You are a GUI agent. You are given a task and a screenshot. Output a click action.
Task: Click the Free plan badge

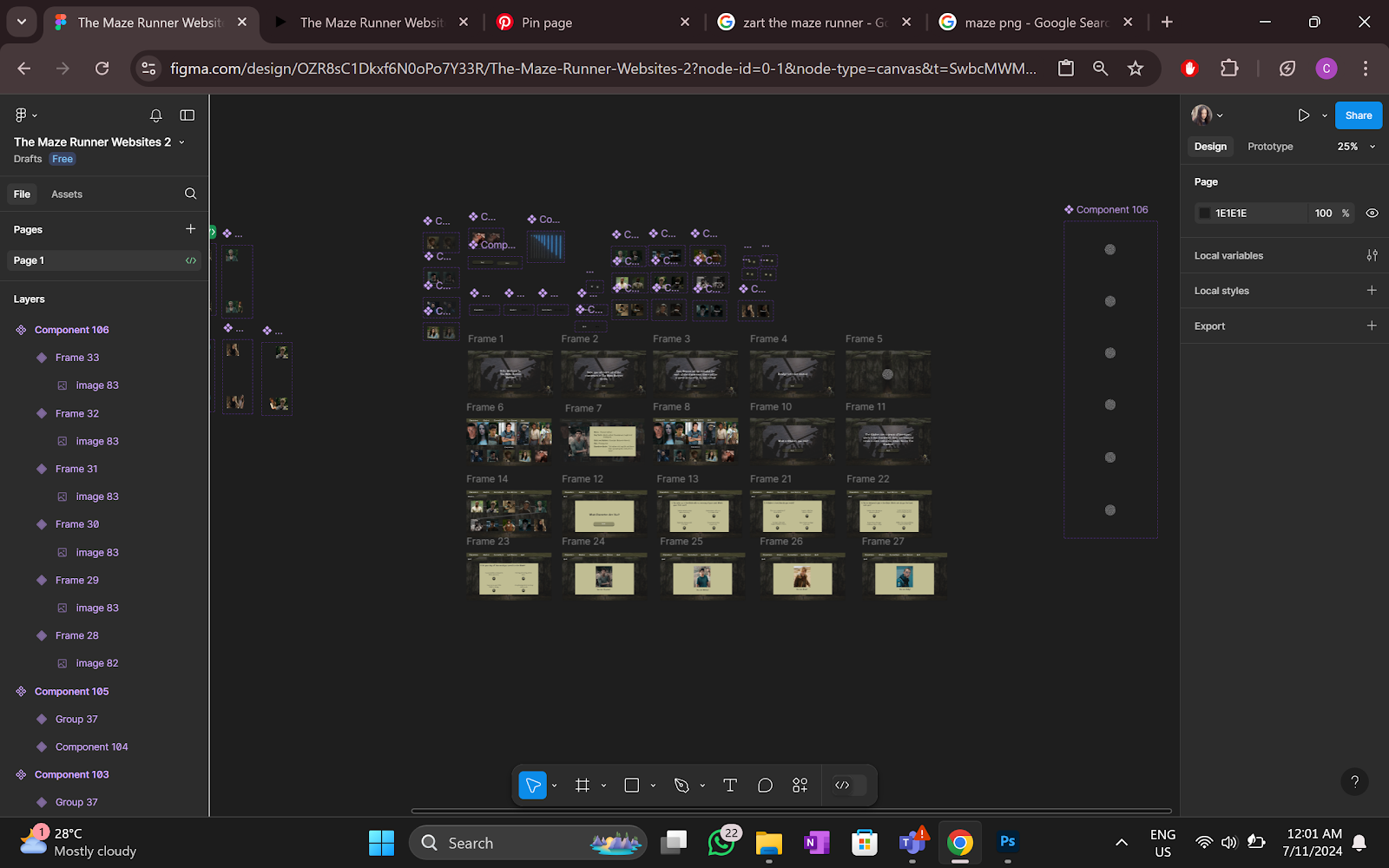point(63,159)
